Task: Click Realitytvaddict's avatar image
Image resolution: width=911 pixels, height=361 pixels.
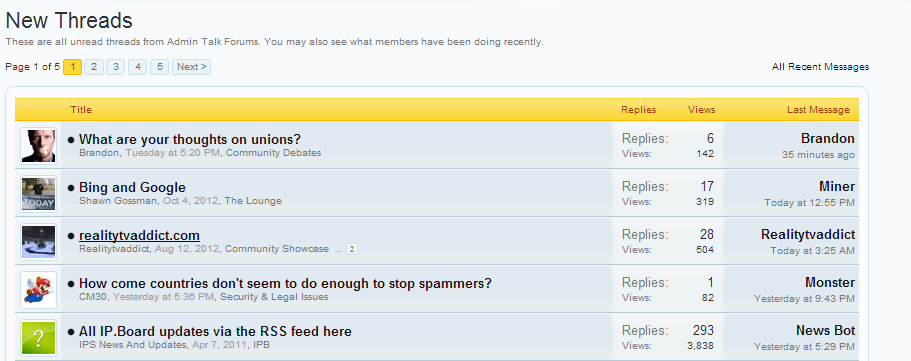Action: [x=38, y=242]
